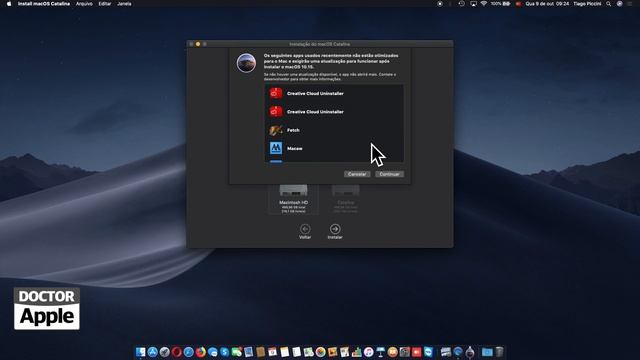
Task: Open Spotlight search in menu bar
Action: click(x=608, y=4)
